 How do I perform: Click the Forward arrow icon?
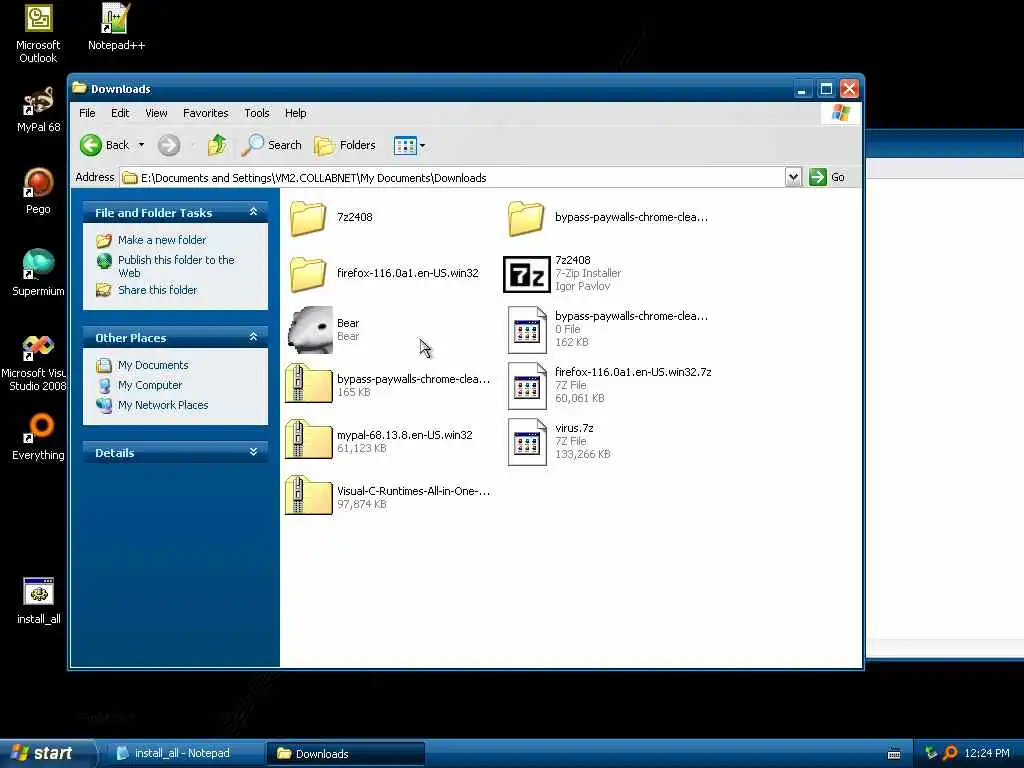click(168, 145)
